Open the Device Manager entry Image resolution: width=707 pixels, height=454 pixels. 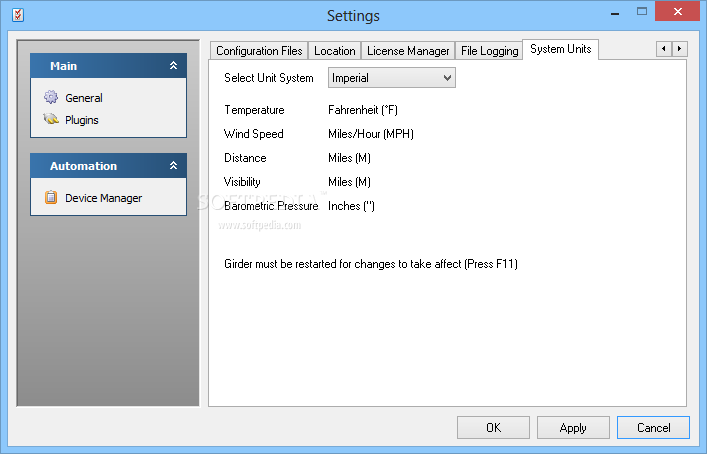point(103,198)
